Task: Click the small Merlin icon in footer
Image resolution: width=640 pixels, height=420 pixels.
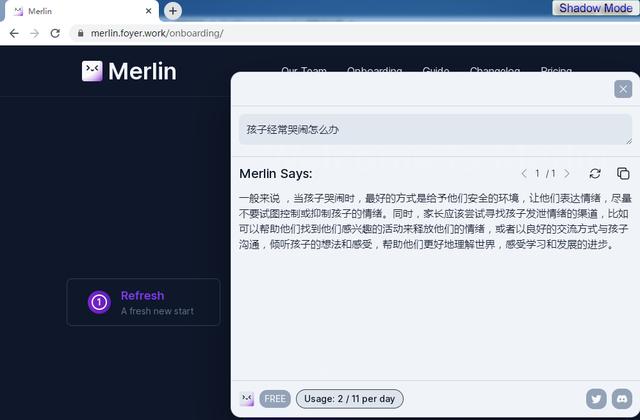Action: click(247, 399)
